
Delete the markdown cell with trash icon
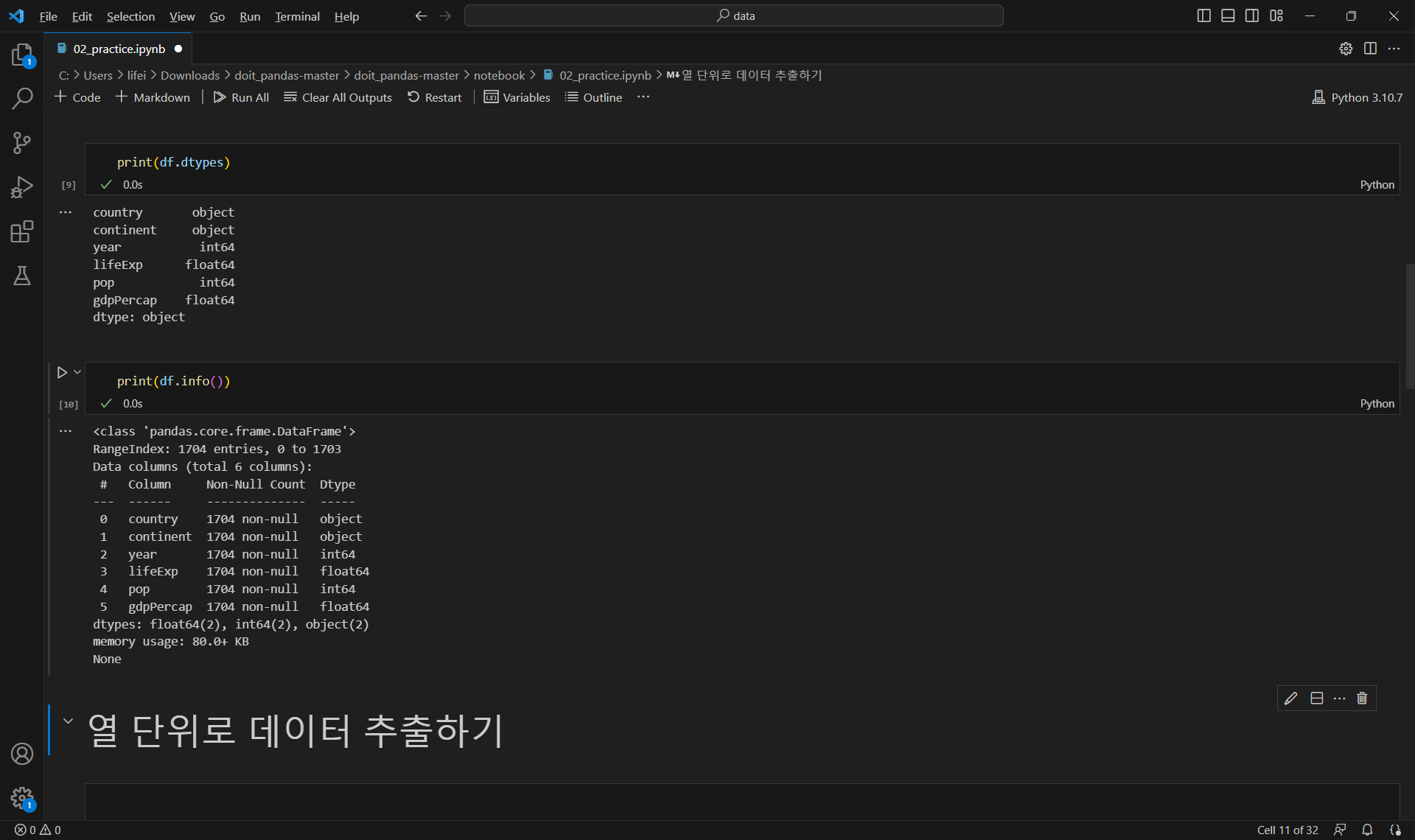1362,699
